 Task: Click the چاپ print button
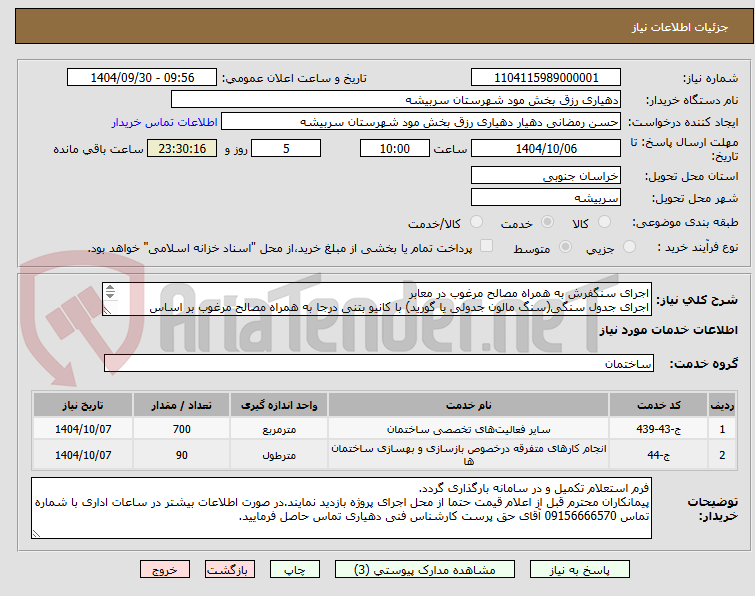(x=295, y=569)
